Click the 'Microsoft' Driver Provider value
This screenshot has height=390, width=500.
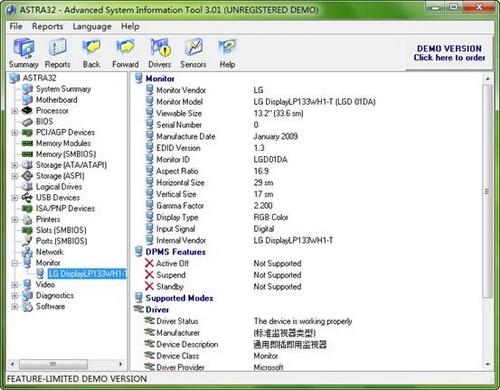pos(268,367)
